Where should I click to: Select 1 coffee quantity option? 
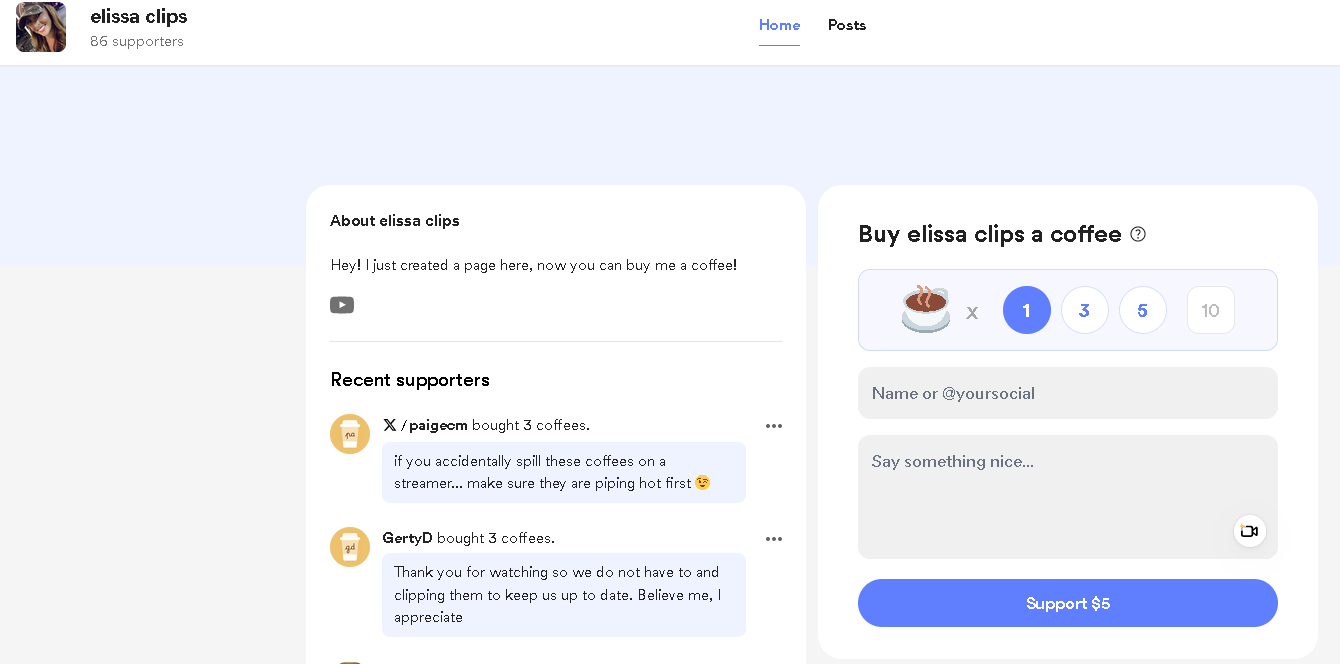1027,310
